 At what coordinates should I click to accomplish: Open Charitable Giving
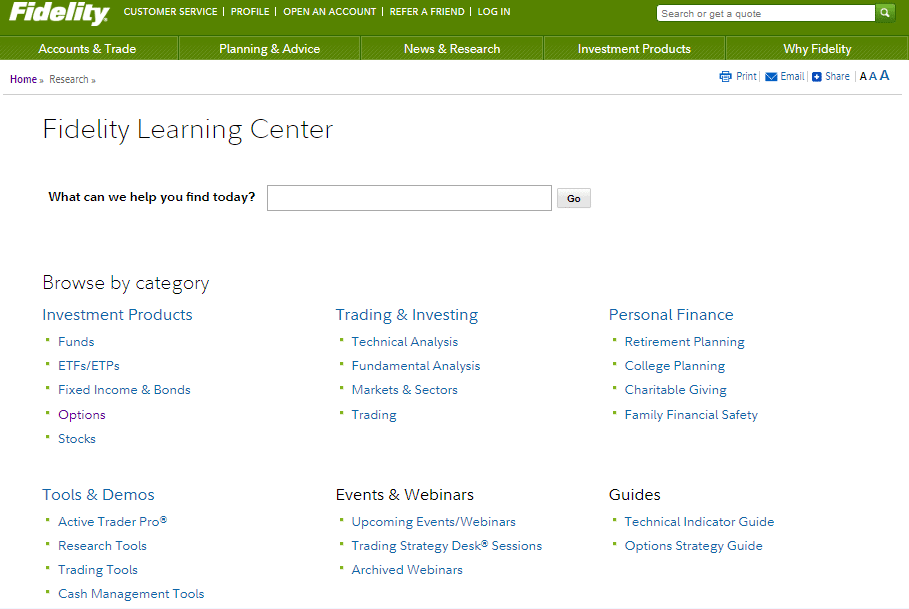tap(675, 390)
